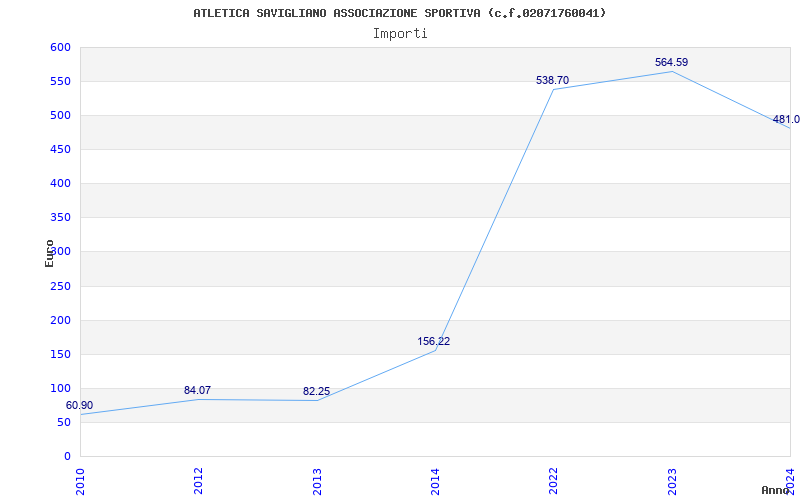This screenshot has width=800, height=500.
Task: Click the Importi subtitle
Action: click(x=400, y=34)
